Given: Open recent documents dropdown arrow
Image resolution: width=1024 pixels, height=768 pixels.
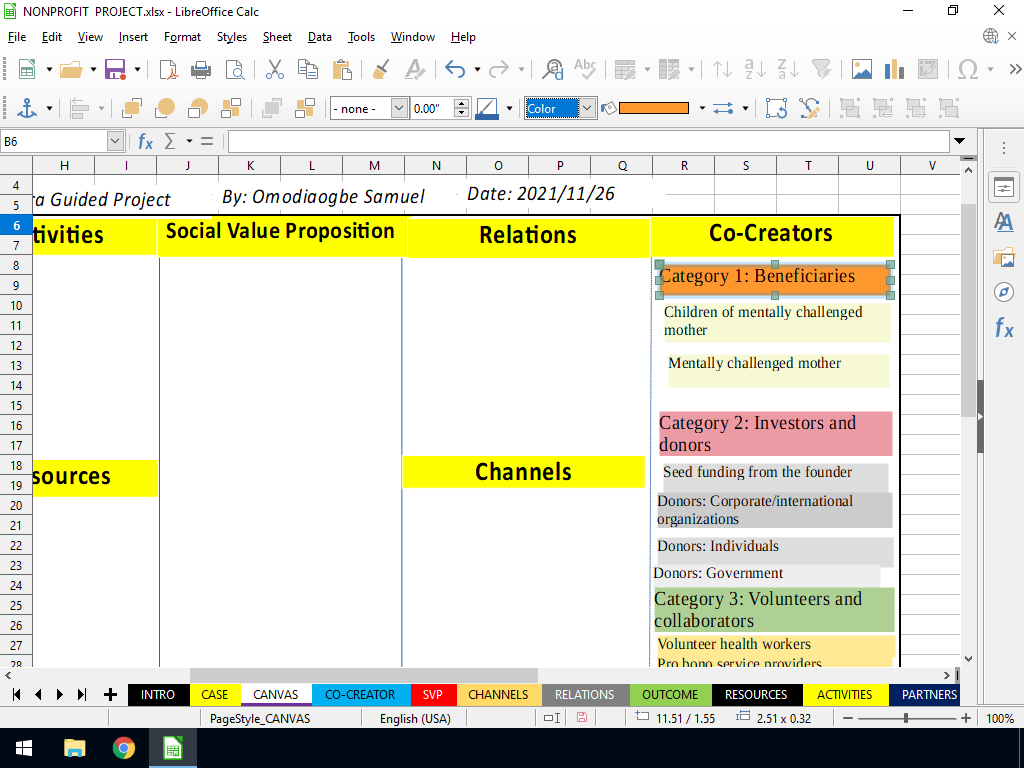Looking at the screenshot, I should (x=93, y=69).
